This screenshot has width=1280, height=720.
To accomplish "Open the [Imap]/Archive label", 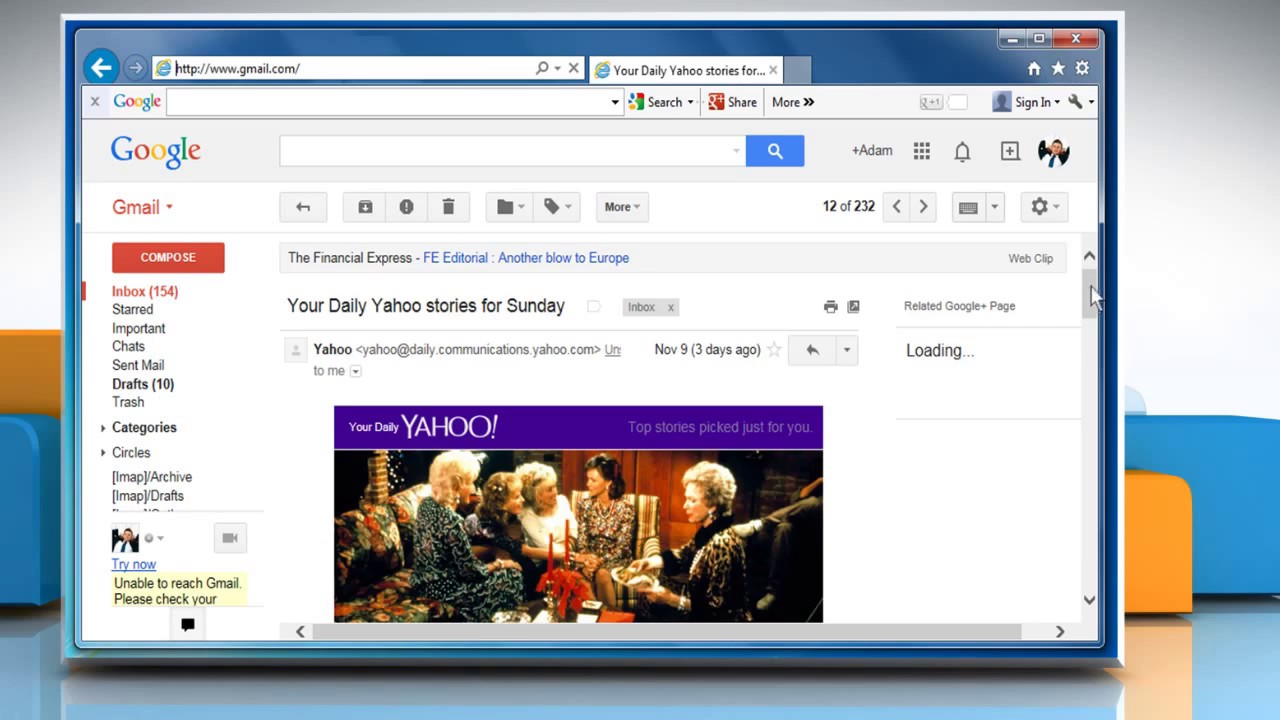I will click(152, 477).
